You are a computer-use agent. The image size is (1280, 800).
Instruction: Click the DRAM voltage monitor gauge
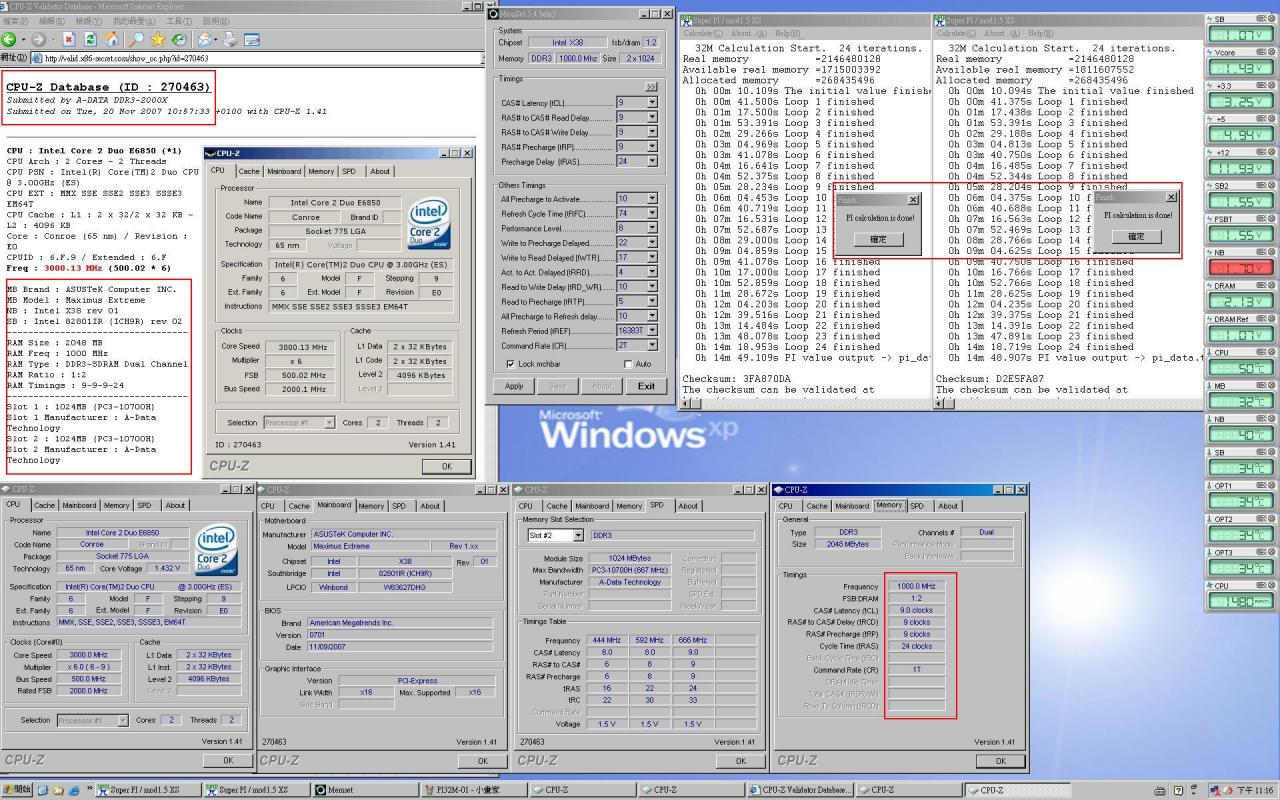(1242, 295)
